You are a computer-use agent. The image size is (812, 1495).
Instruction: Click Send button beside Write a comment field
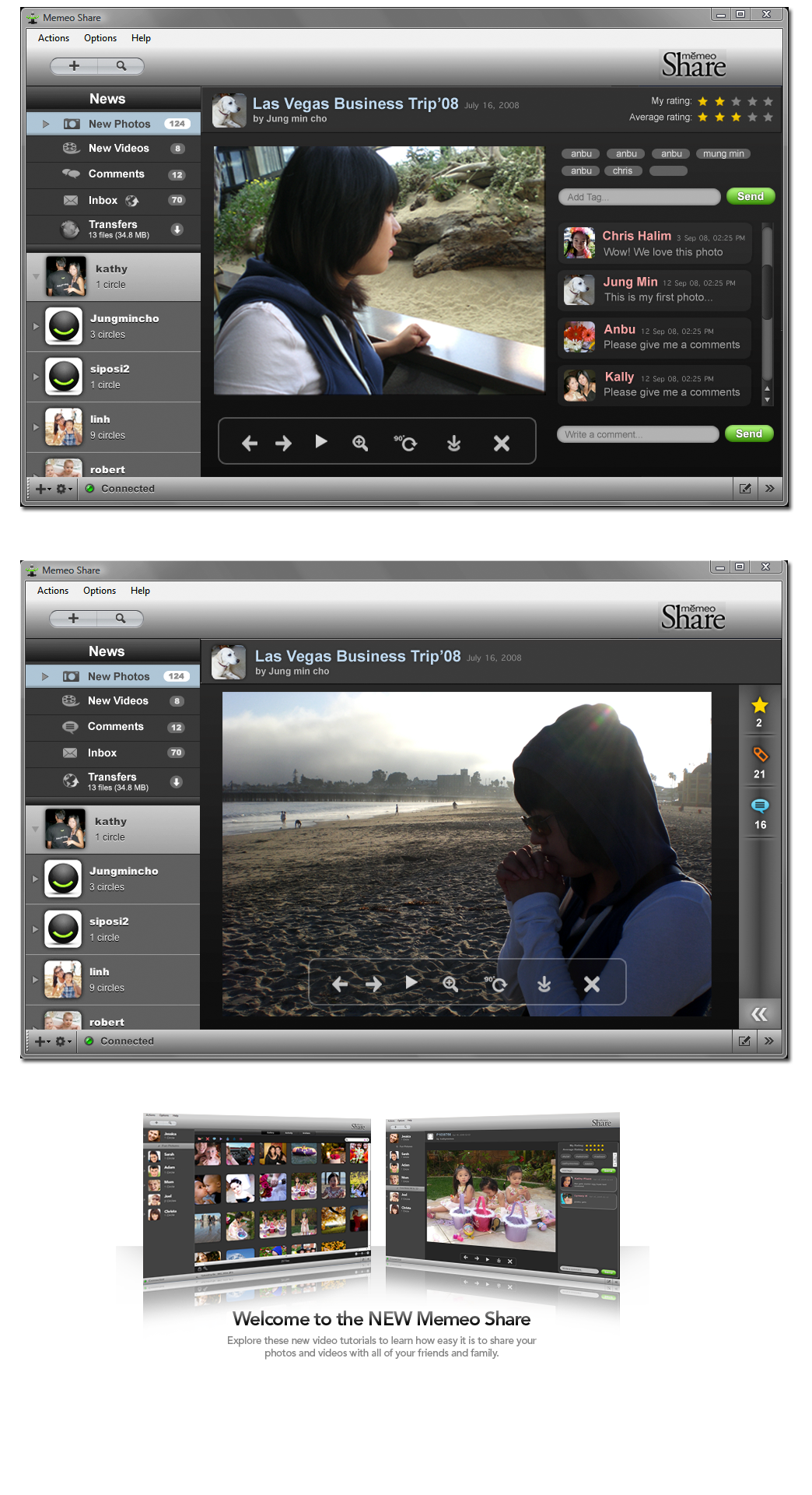pos(748,434)
